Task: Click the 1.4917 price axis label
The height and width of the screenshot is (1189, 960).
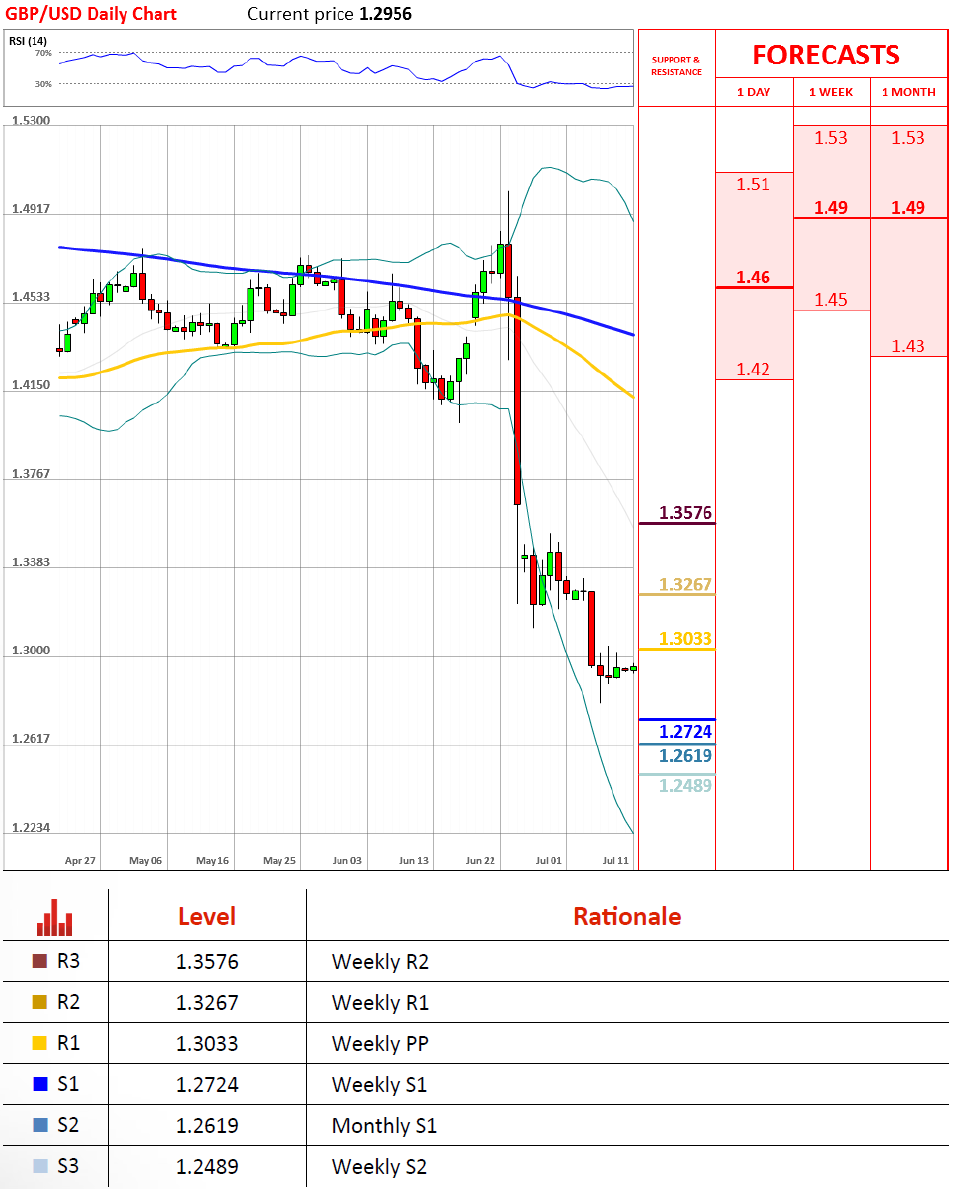Action: [31, 209]
